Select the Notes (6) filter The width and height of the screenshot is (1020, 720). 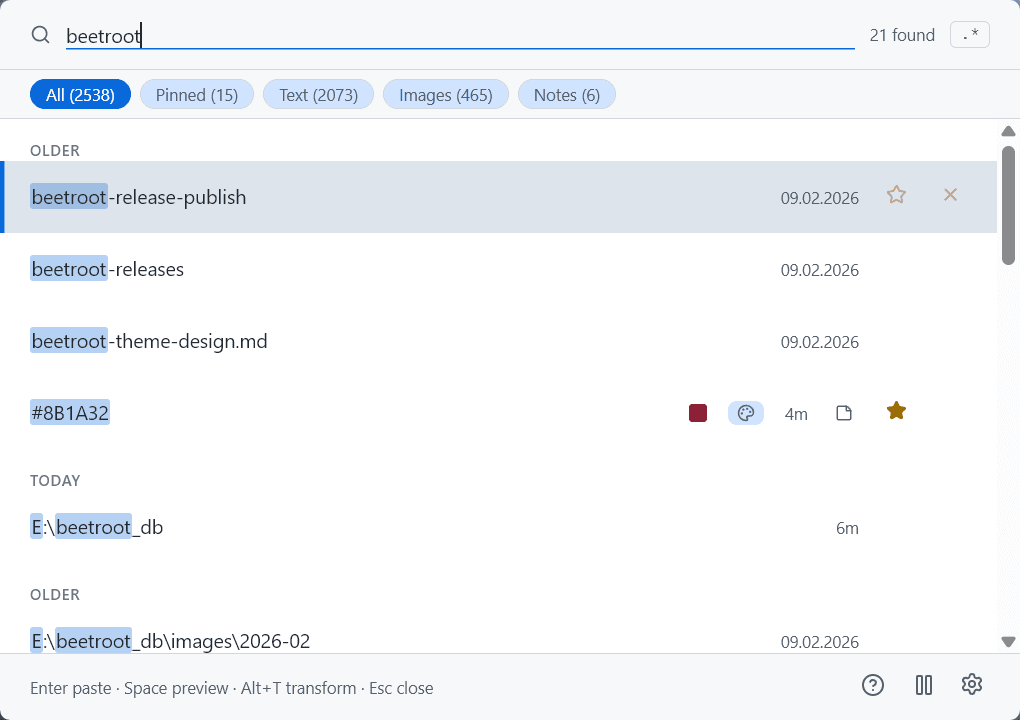(566, 95)
